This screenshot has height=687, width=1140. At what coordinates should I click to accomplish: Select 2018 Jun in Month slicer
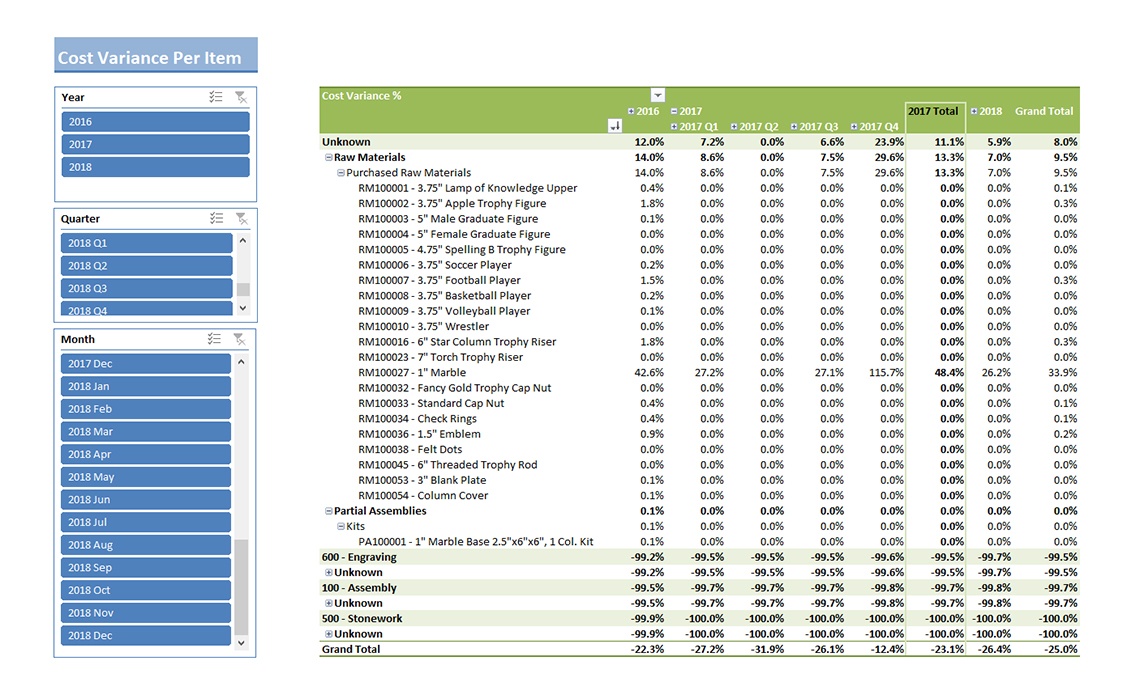(x=145, y=499)
